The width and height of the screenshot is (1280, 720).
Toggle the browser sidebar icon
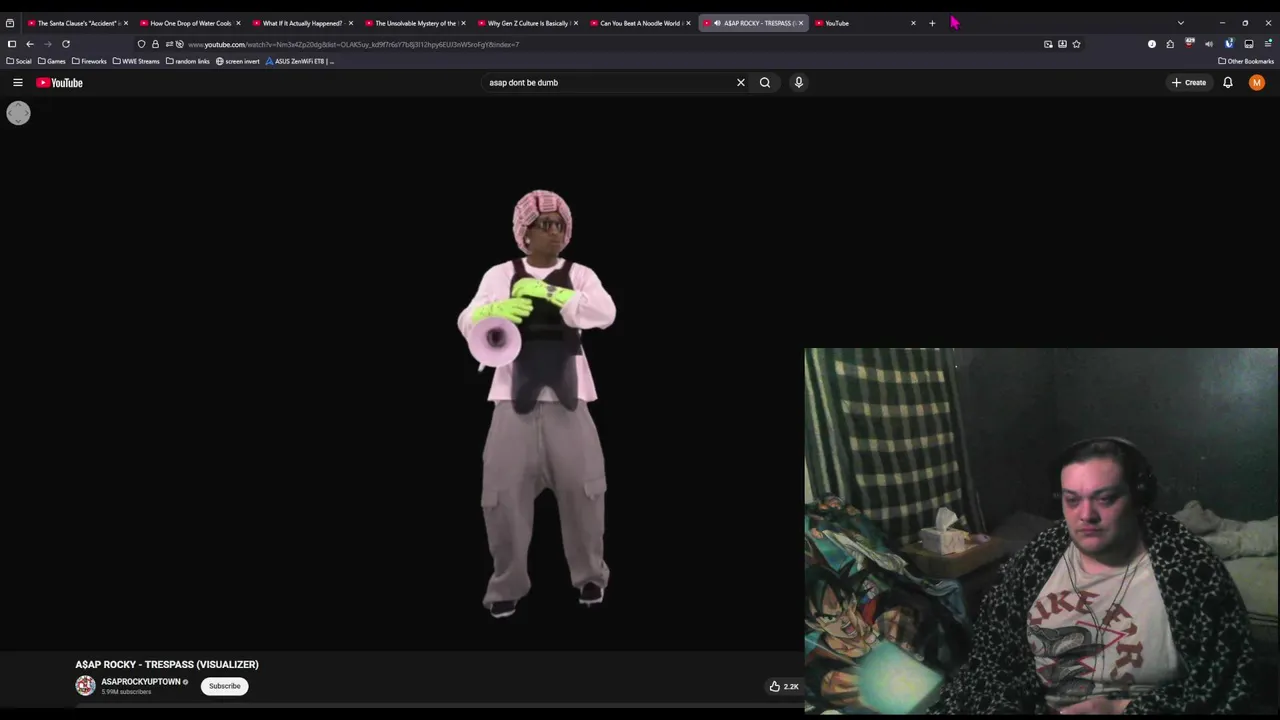pyautogui.click(x=12, y=44)
